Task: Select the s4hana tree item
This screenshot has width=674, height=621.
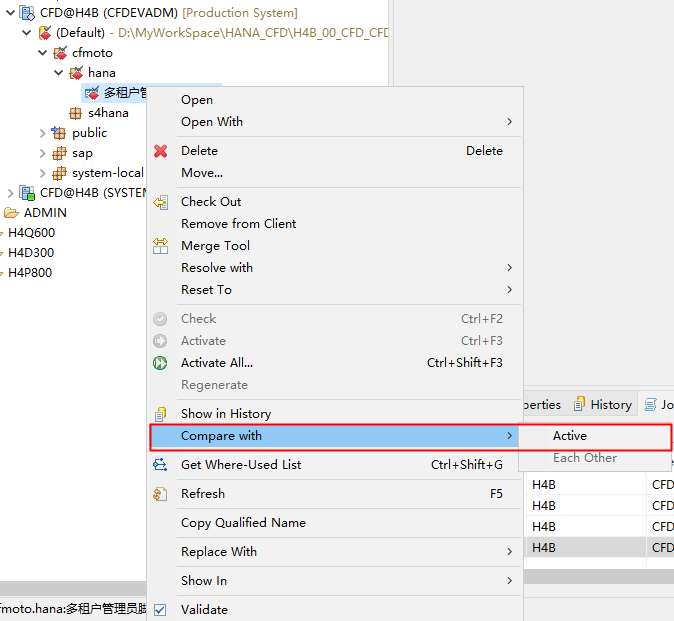Action: click(x=108, y=113)
